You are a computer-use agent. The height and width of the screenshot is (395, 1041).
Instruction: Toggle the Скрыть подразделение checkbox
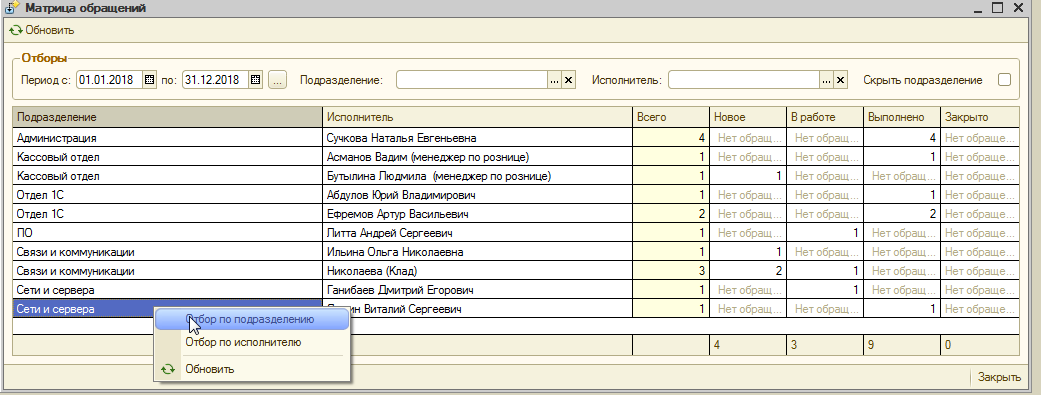(x=1004, y=80)
